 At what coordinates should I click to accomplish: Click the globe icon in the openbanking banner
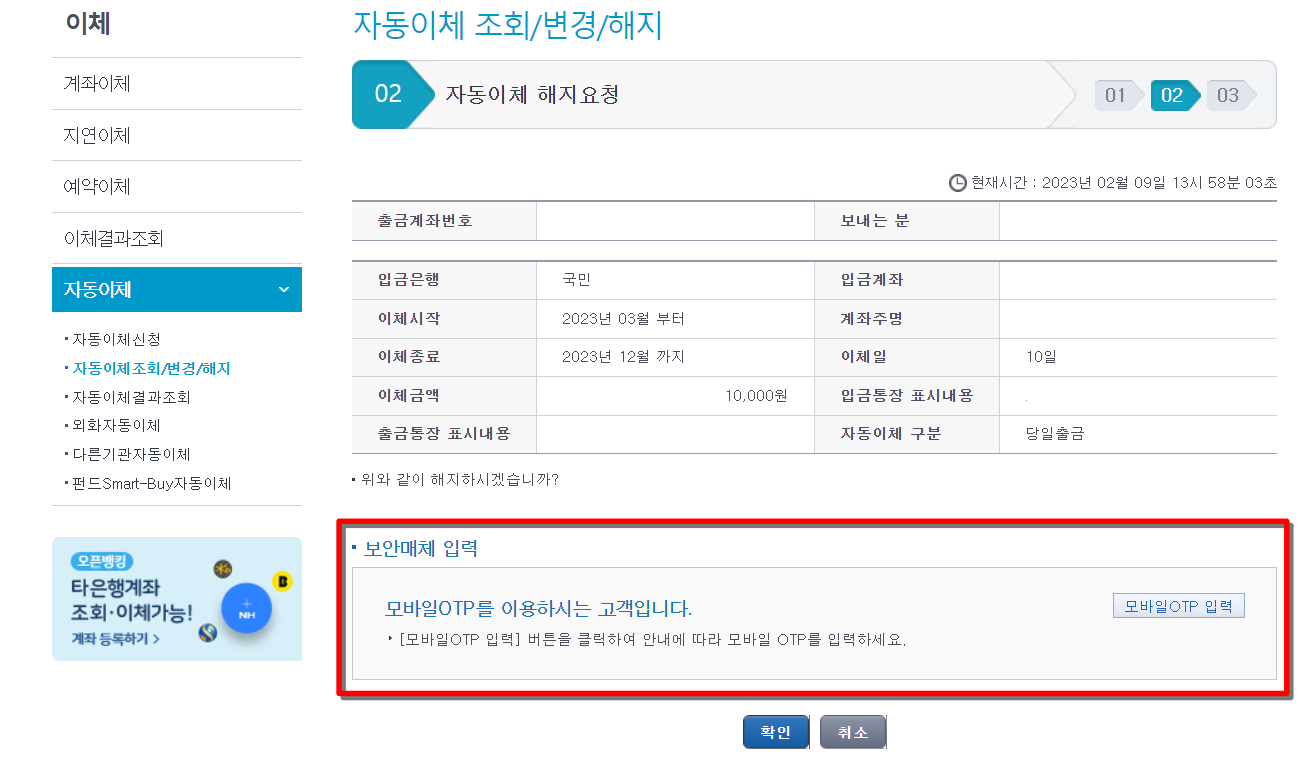(x=208, y=634)
